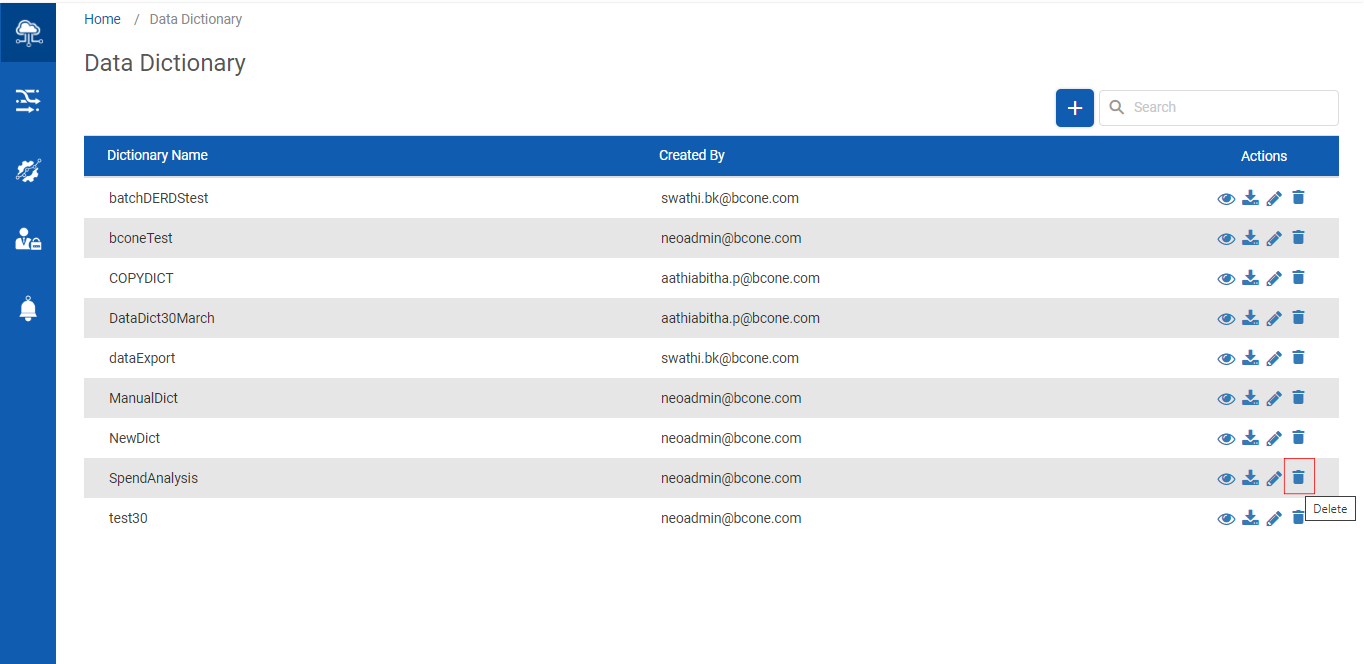
Task: View the test30 dictionary
Action: [1226, 519]
